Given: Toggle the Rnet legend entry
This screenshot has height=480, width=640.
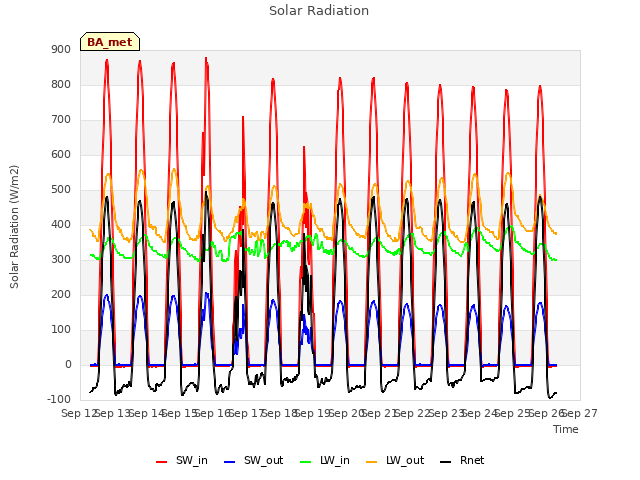Looking at the screenshot, I should (x=462, y=460).
